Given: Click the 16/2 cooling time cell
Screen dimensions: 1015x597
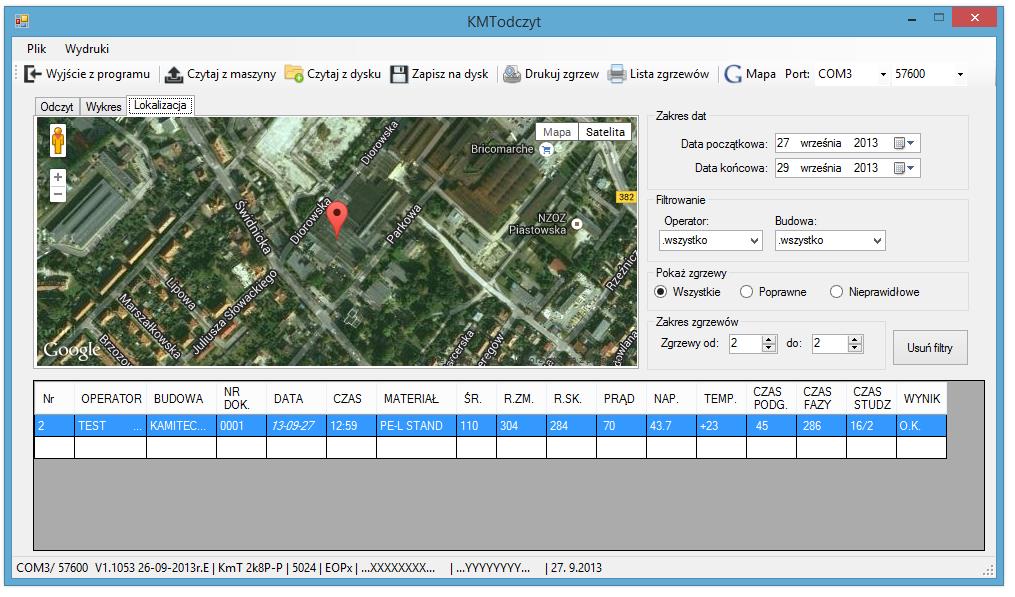Looking at the screenshot, I should pyautogui.click(x=871, y=426).
